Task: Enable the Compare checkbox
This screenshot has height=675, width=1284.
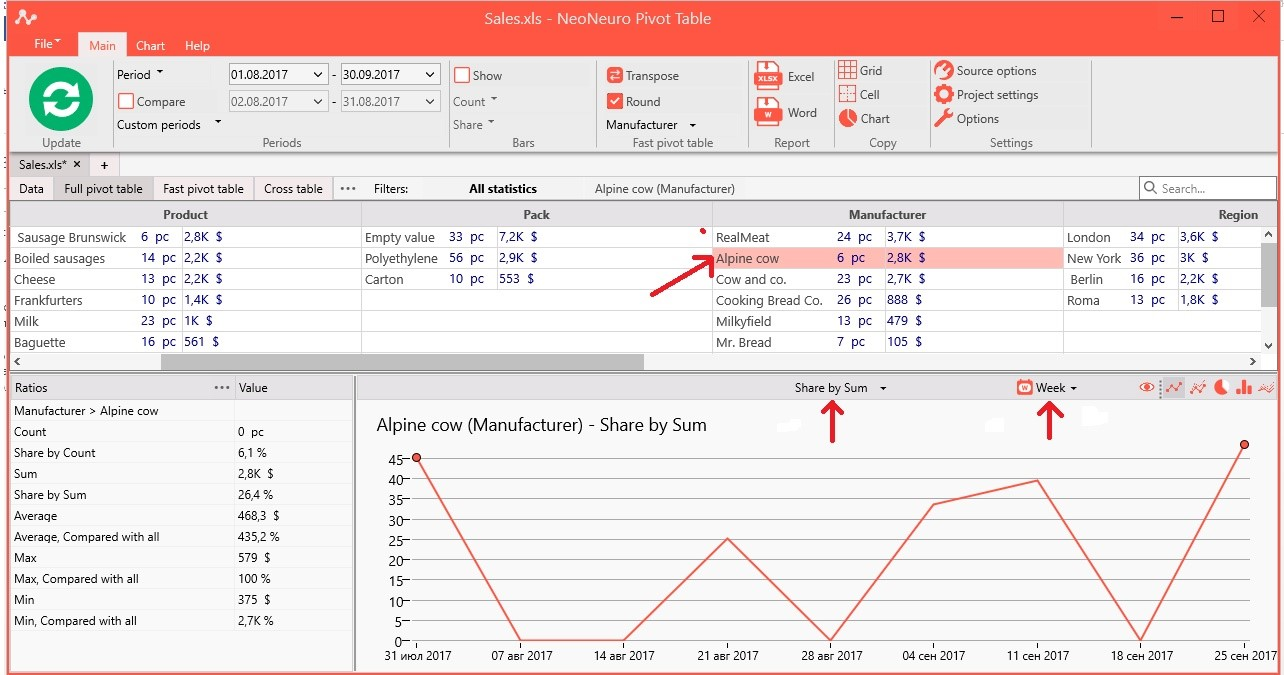Action: [x=126, y=102]
